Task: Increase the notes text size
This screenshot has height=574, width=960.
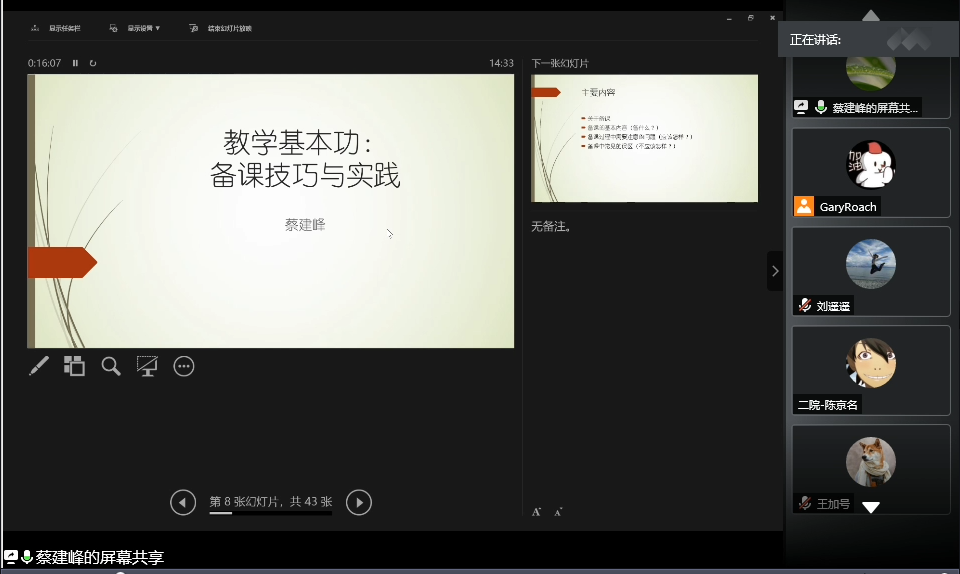Action: tap(536, 512)
